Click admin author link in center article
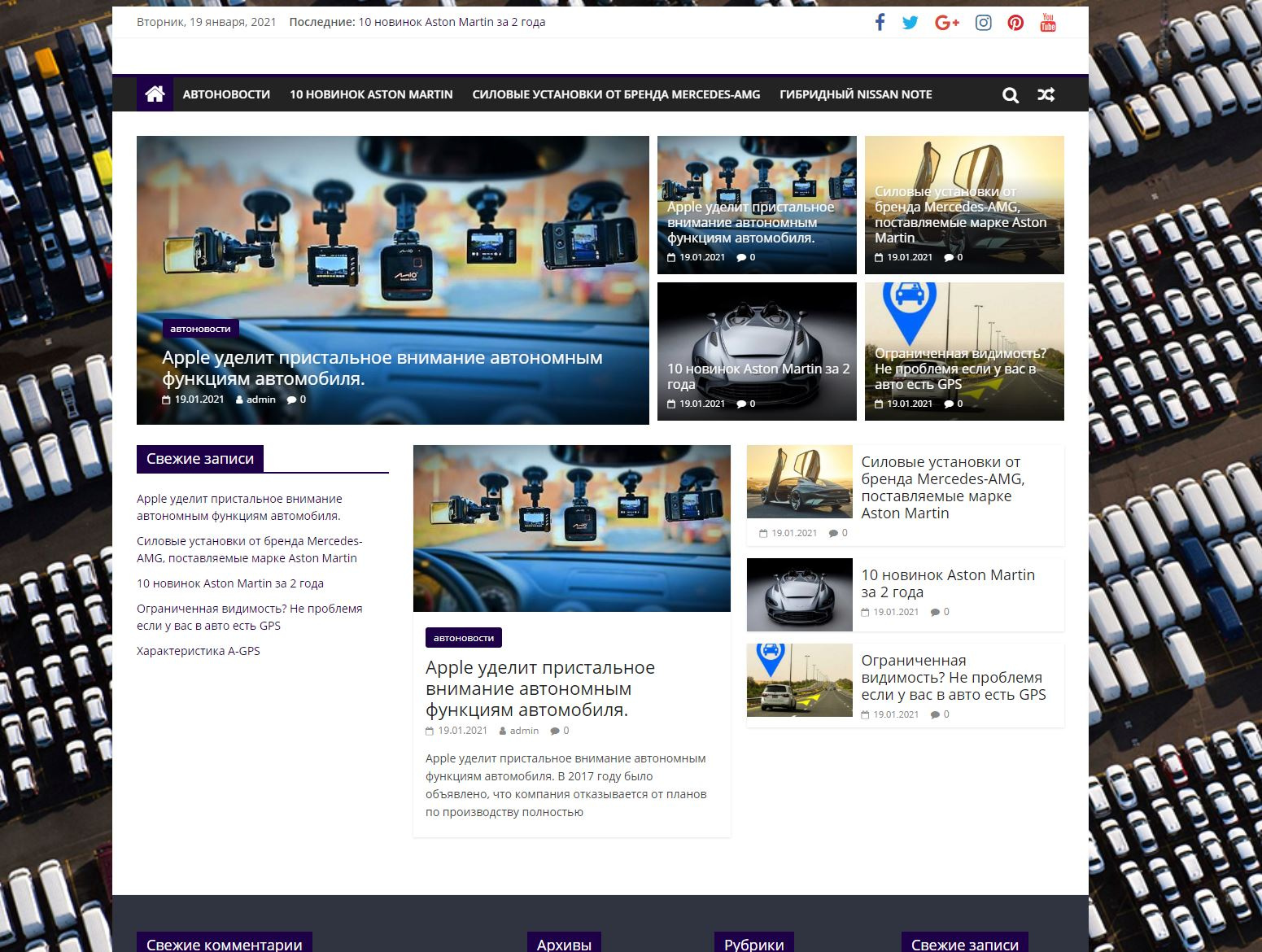1262x952 pixels. point(524,731)
